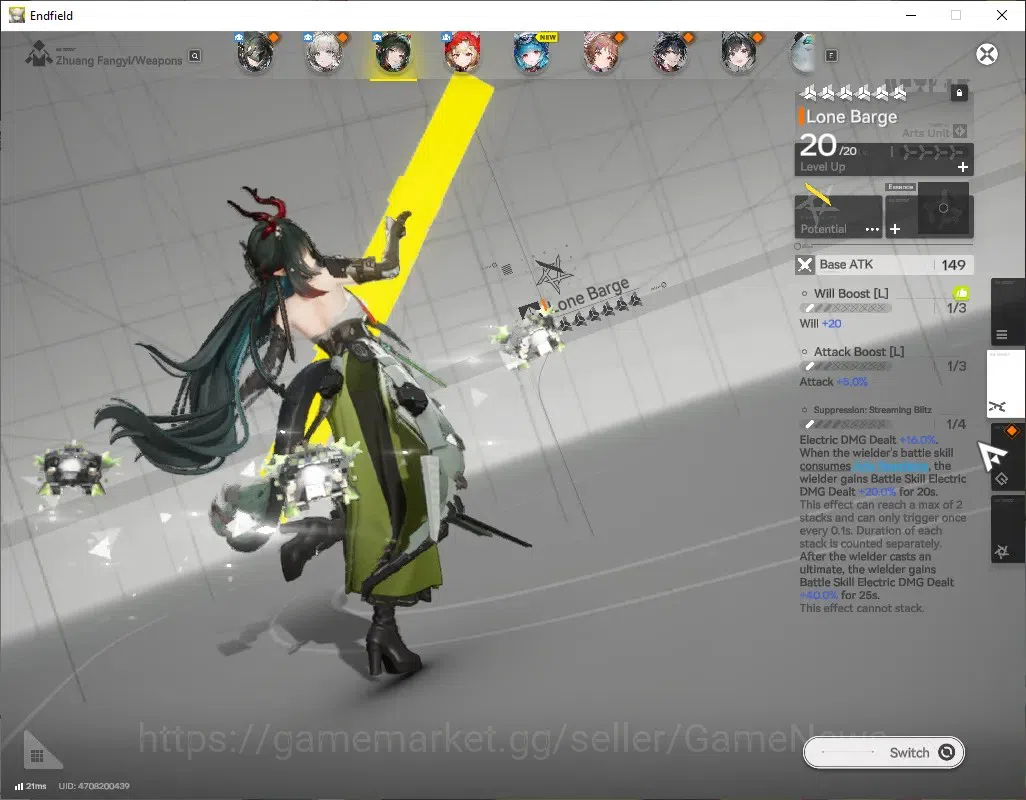Click the Switch weapon button
The width and height of the screenshot is (1026, 800).
pos(883,752)
